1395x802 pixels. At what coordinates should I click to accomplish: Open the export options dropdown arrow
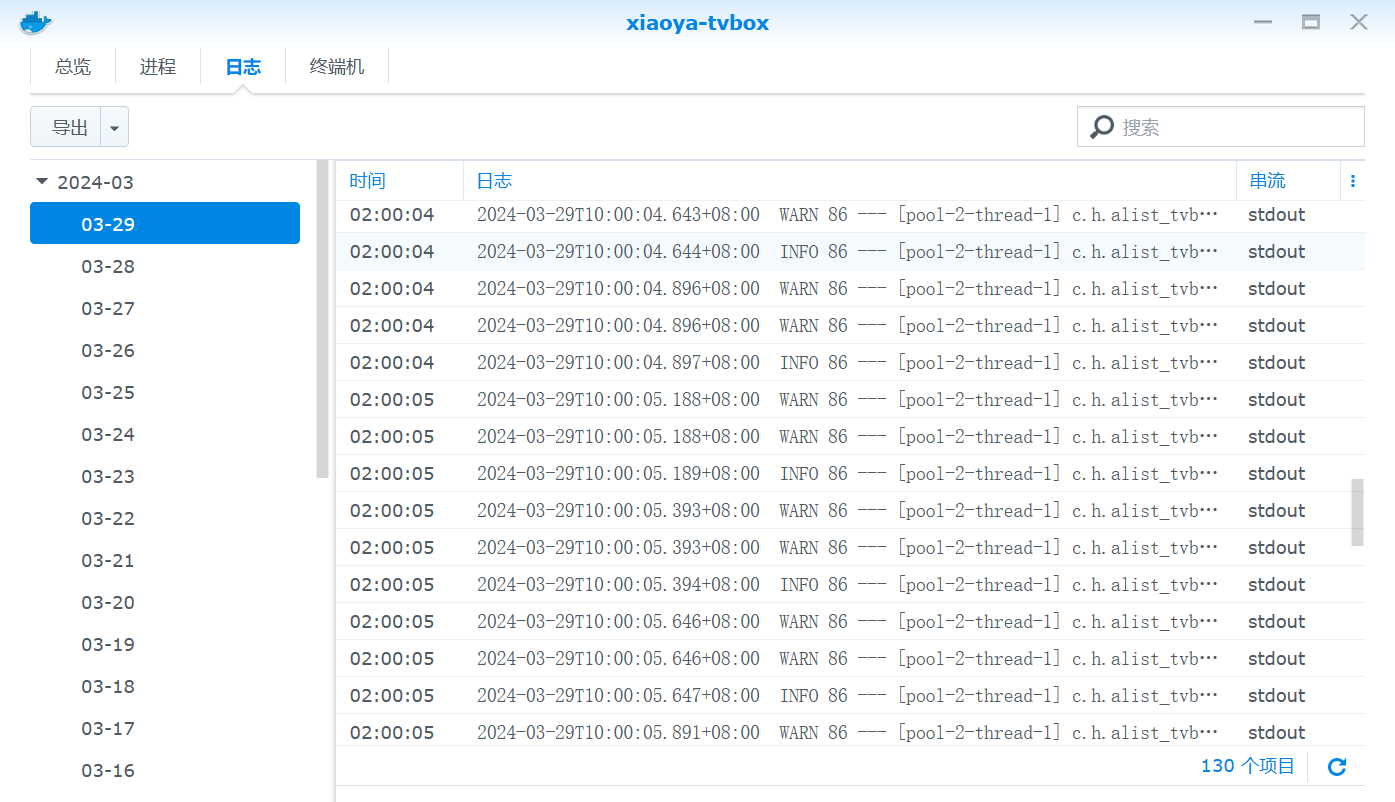tap(114, 126)
